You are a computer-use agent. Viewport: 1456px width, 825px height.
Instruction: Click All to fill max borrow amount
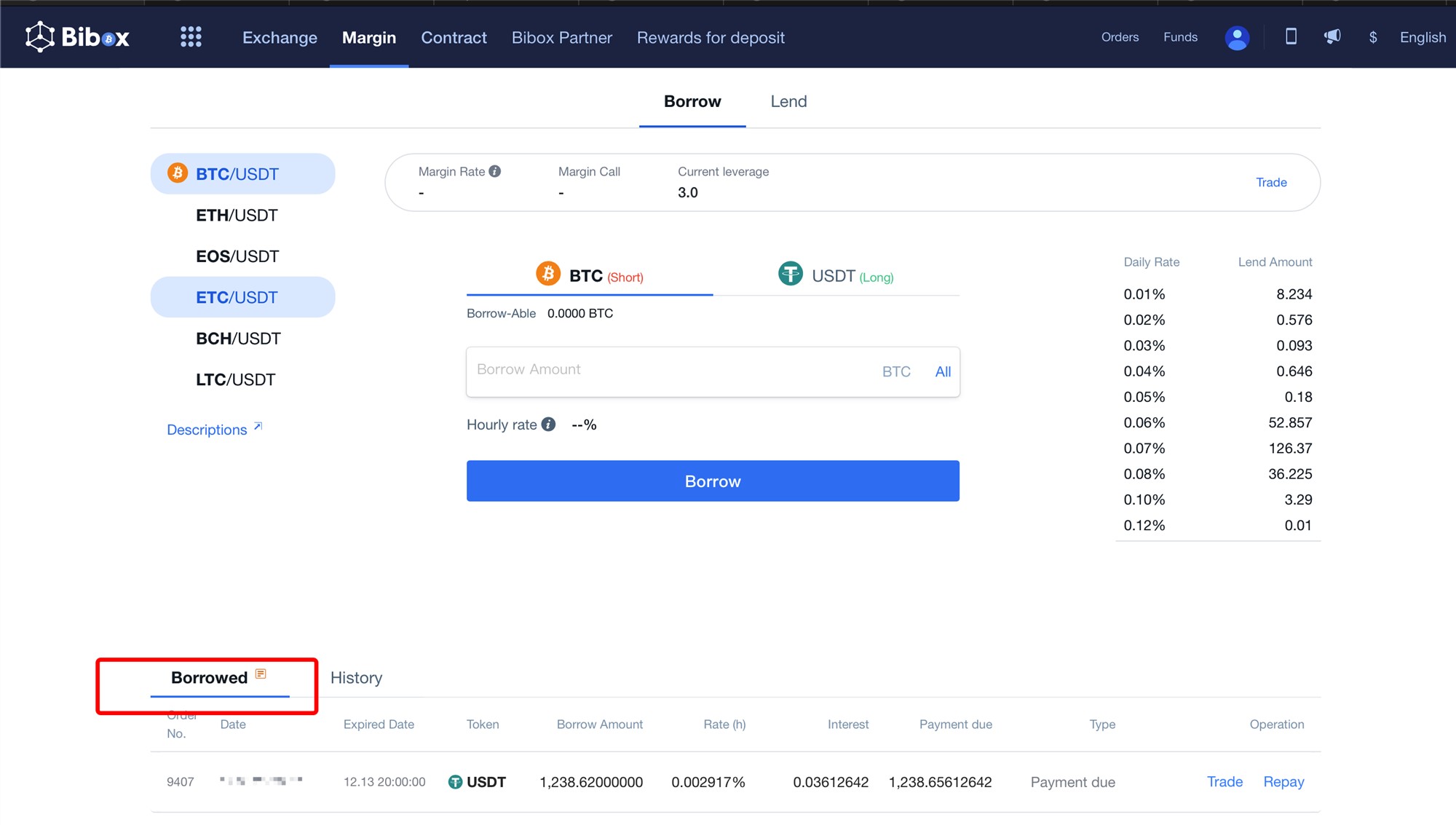tap(943, 371)
